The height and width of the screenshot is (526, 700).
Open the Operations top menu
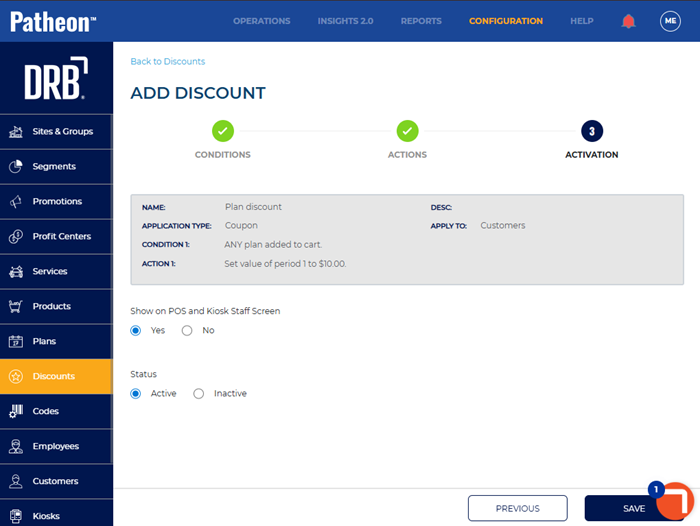click(261, 21)
